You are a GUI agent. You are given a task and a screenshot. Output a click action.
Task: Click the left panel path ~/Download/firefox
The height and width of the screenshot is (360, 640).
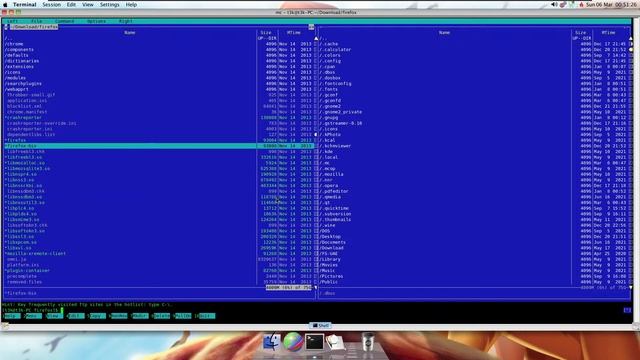[34, 27]
